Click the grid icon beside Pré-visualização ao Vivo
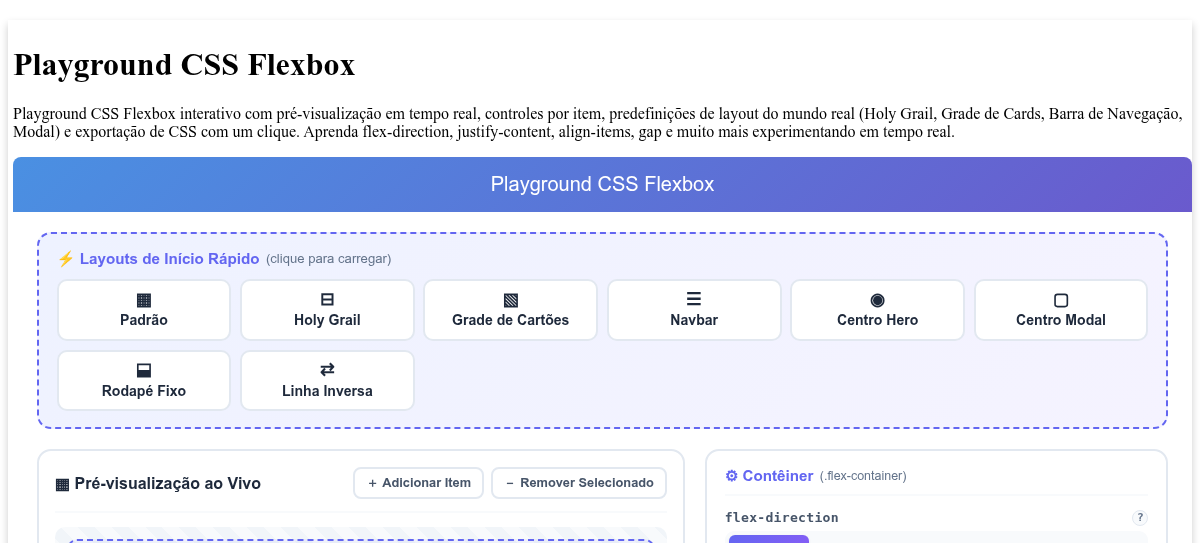Viewport: 1200px width, 543px height. pos(63,484)
